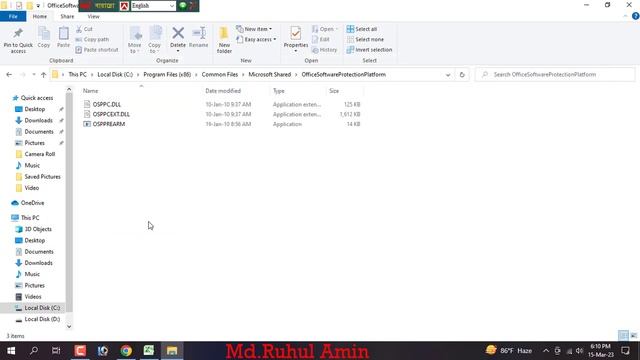Open Task View on the taskbar
The width and height of the screenshot is (640, 360).
coord(56,351)
